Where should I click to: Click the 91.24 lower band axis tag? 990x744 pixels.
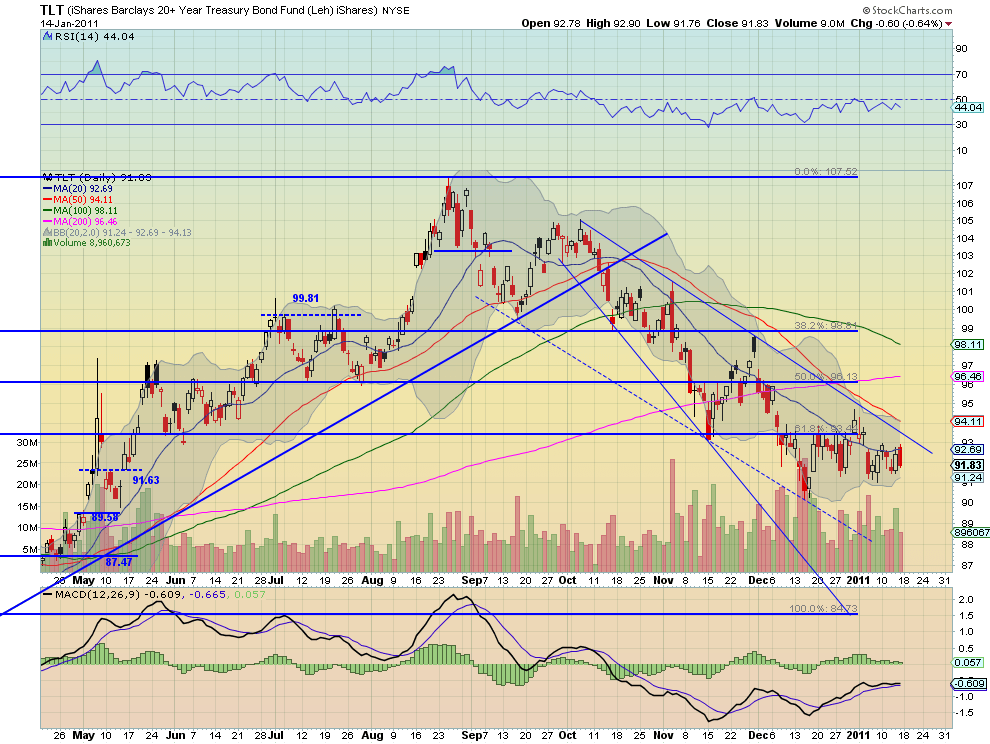[x=968, y=477]
